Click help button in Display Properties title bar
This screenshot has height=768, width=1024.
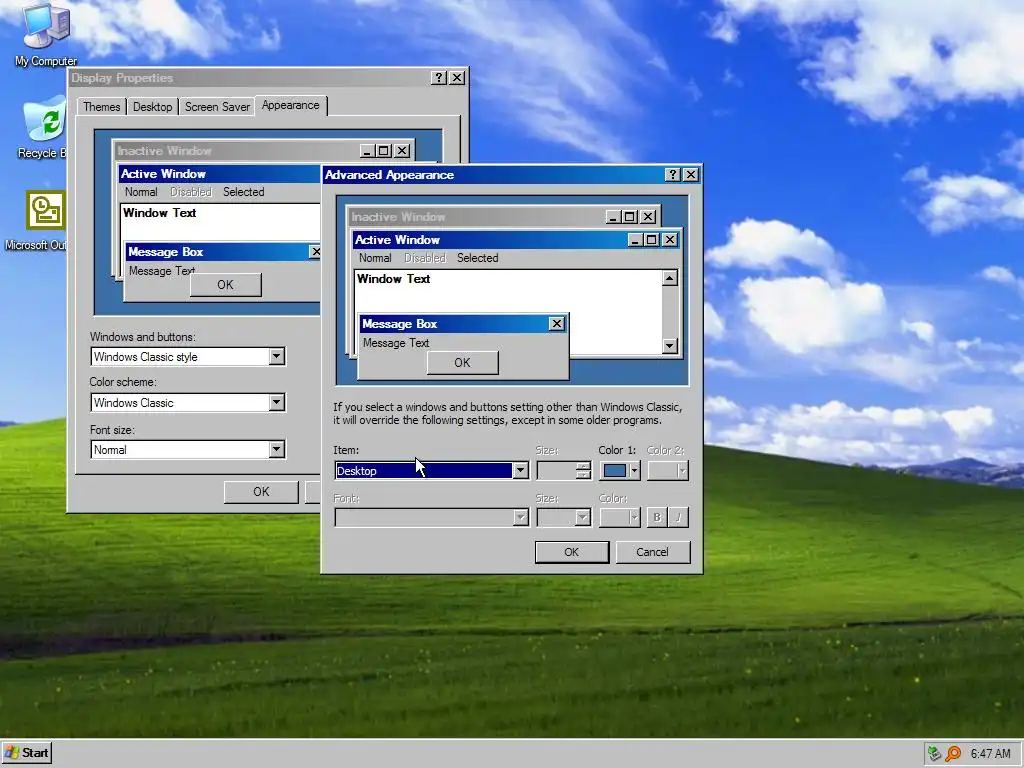point(439,78)
